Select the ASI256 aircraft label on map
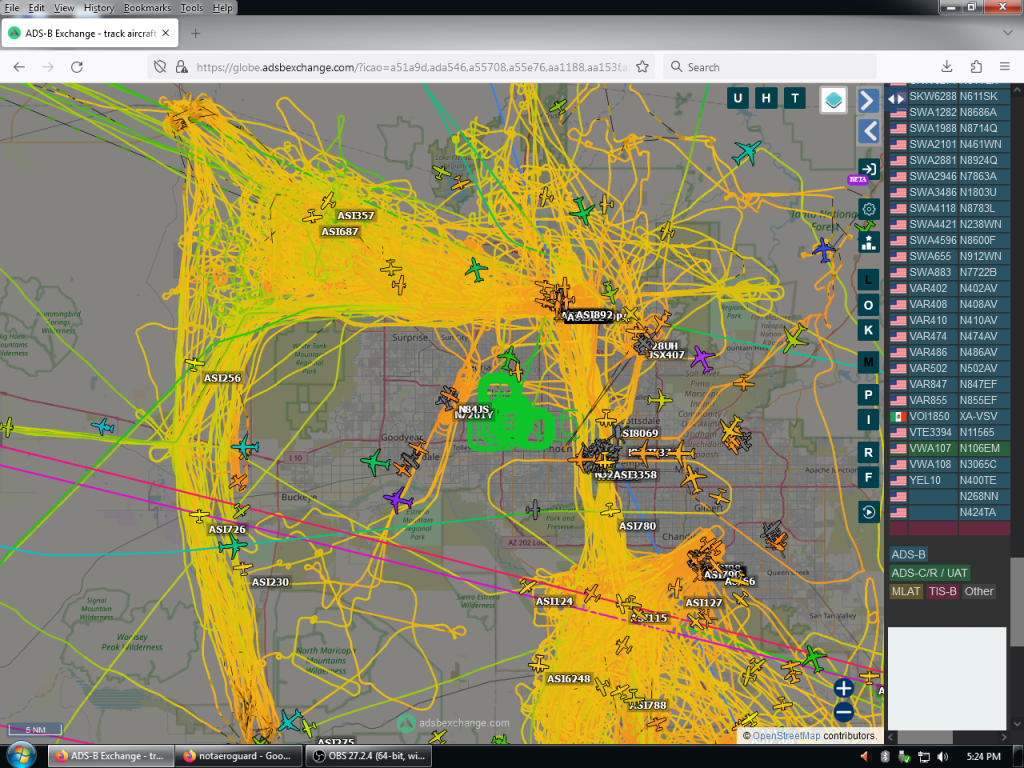The width and height of the screenshot is (1024, 768). pos(222,378)
